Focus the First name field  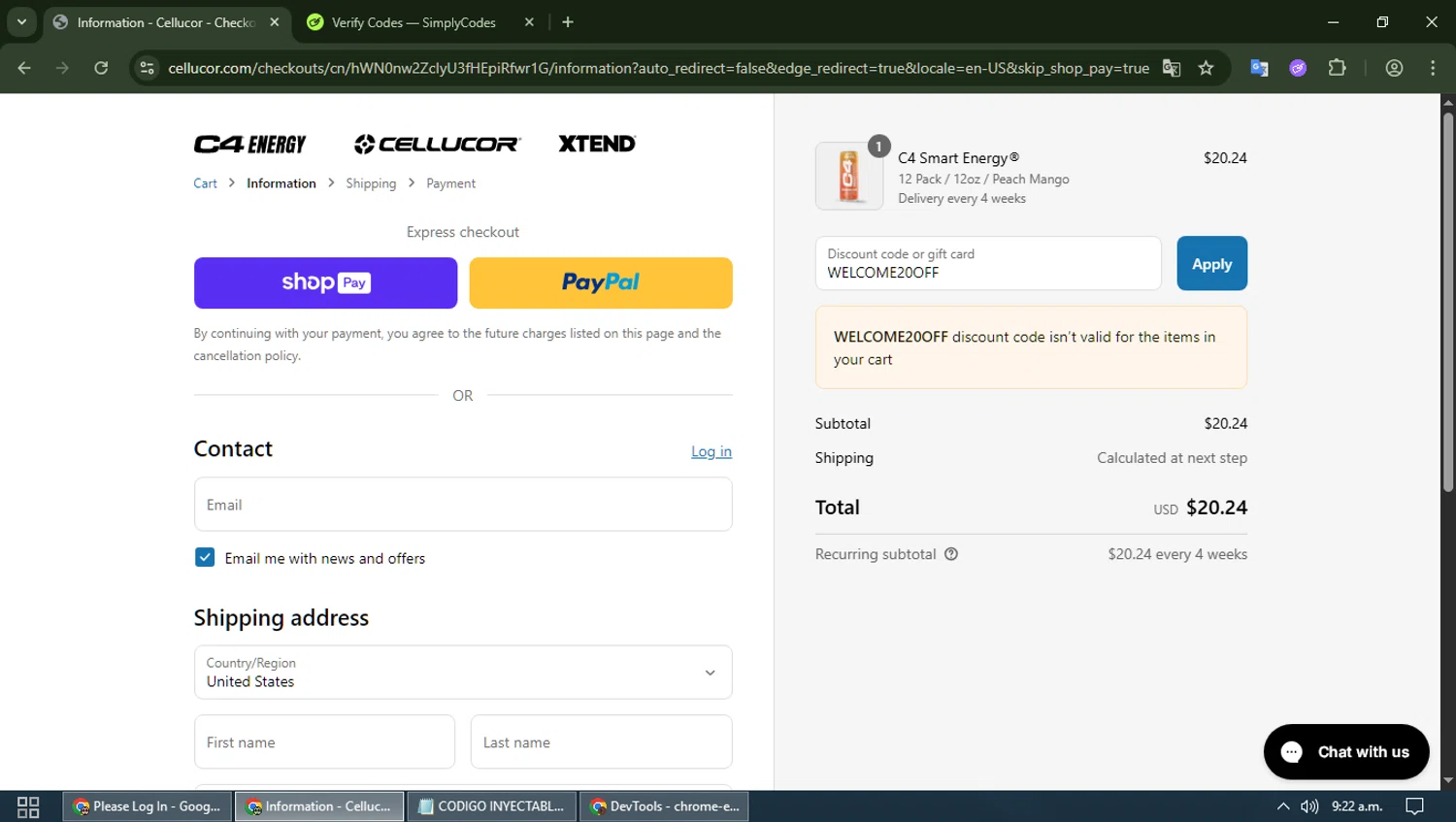click(x=324, y=742)
